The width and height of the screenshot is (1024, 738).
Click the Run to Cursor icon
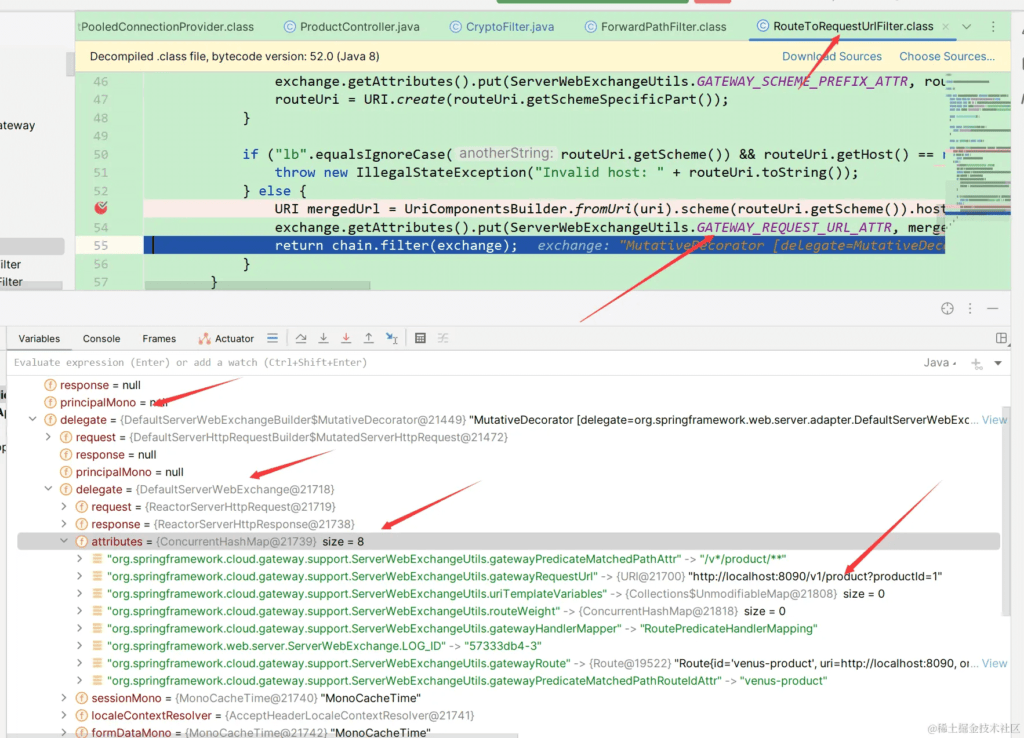392,338
